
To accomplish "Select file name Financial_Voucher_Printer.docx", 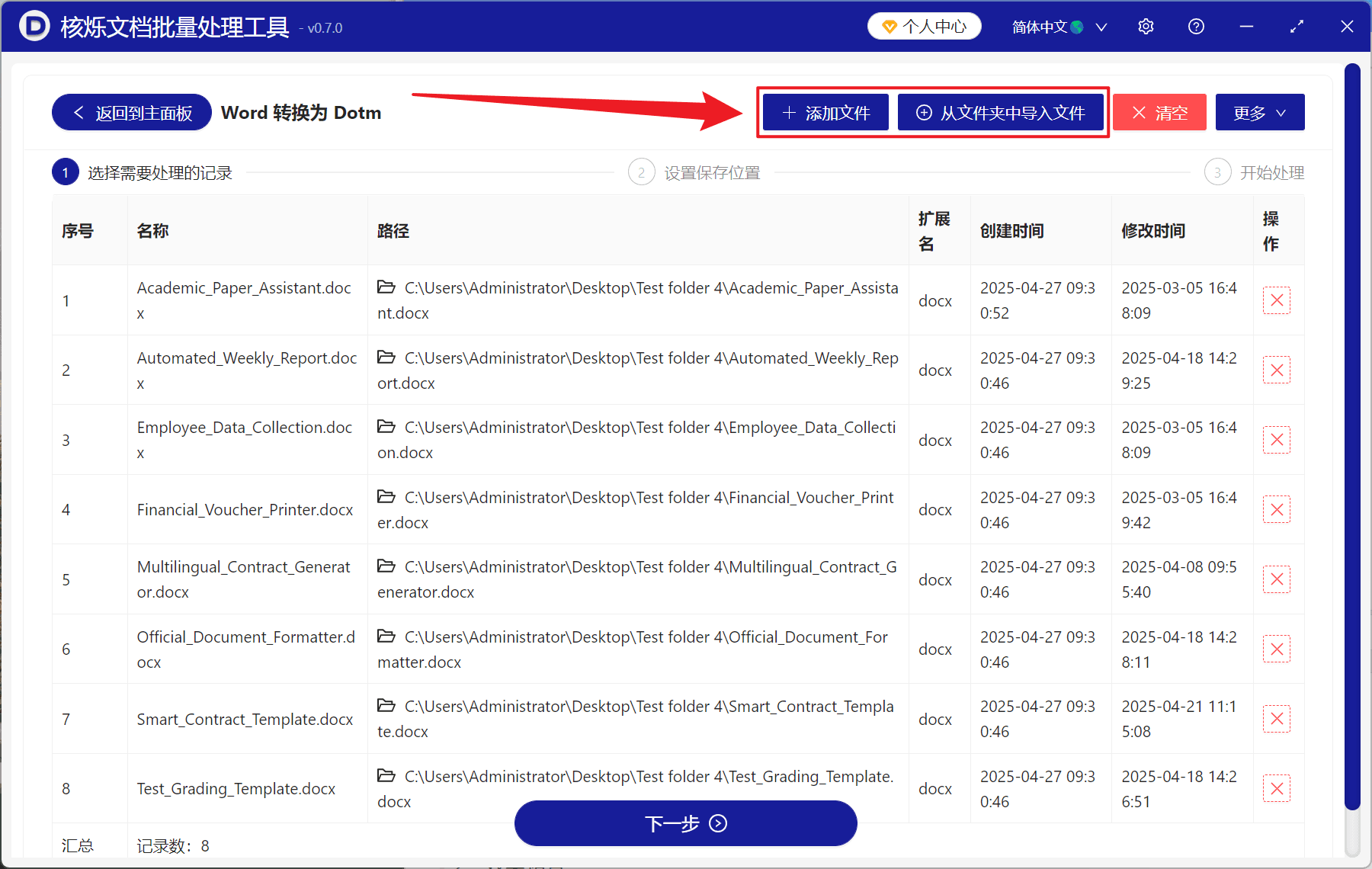I will pyautogui.click(x=245, y=510).
